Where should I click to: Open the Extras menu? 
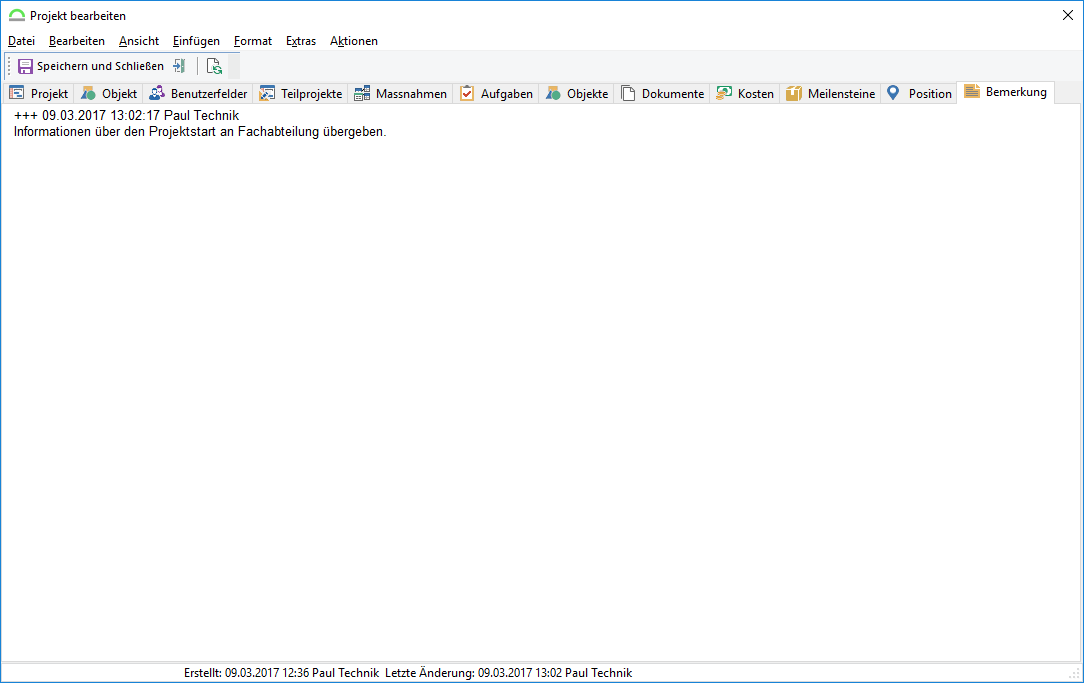click(301, 41)
